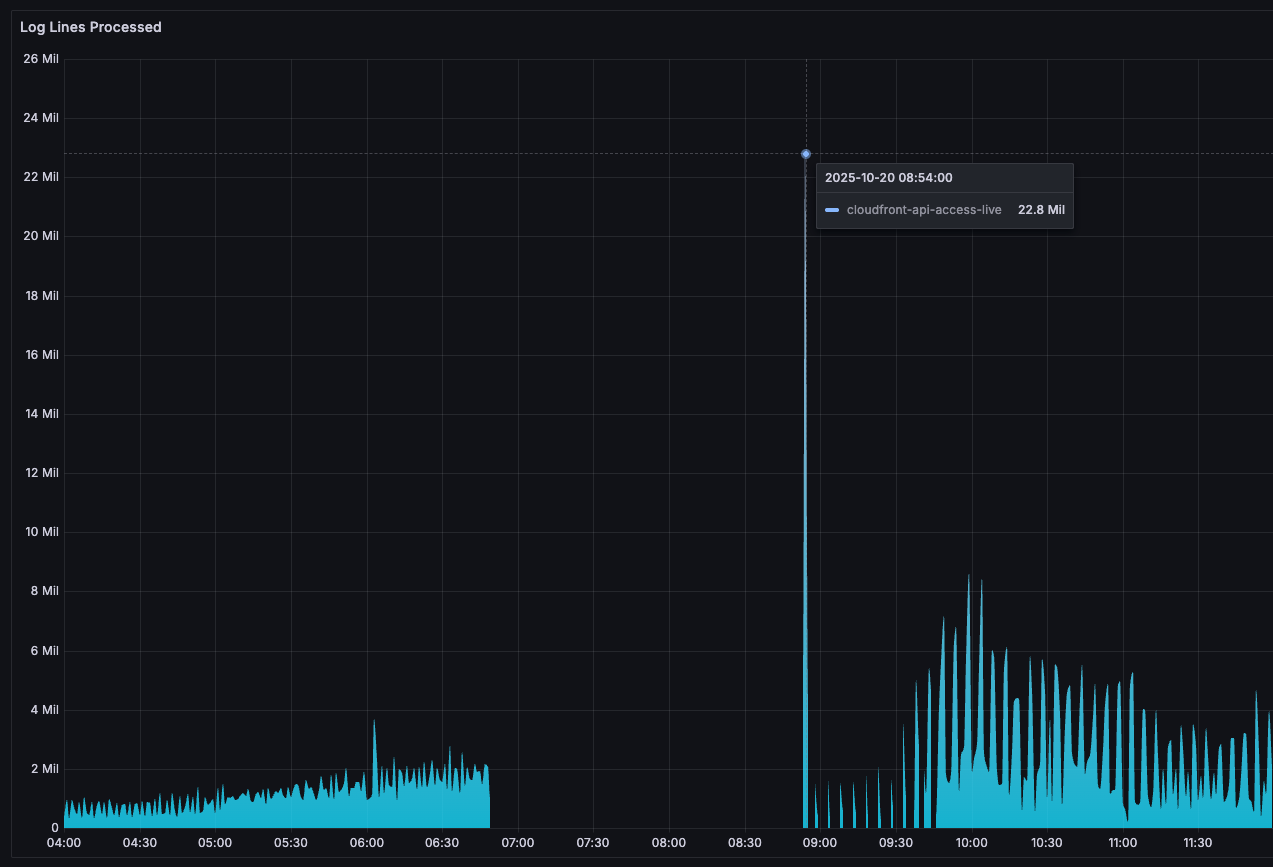Click the 08:30 time axis label
1273x867 pixels.
pos(744,843)
